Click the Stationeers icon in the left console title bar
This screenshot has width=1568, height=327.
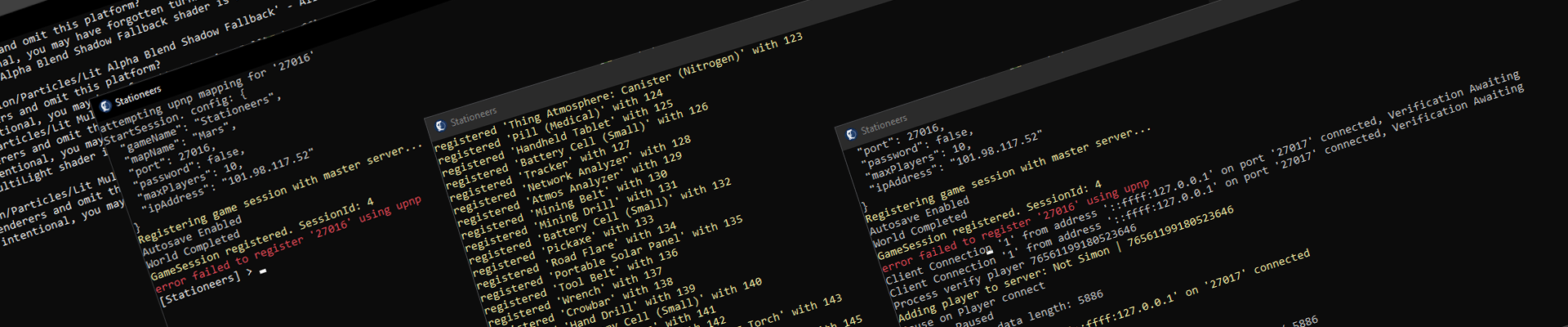click(105, 105)
